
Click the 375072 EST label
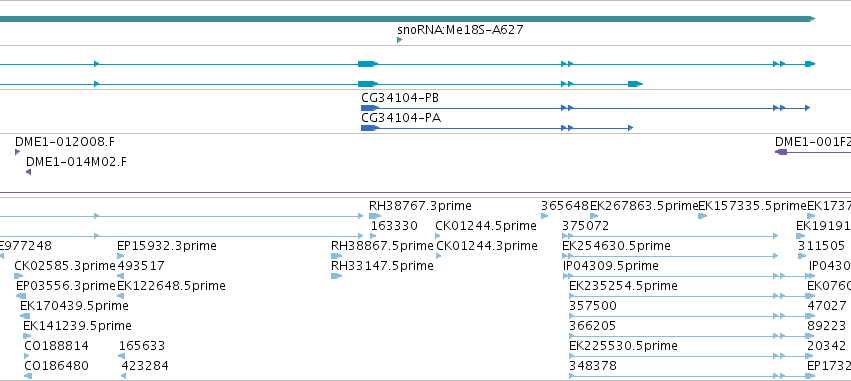[586, 226]
